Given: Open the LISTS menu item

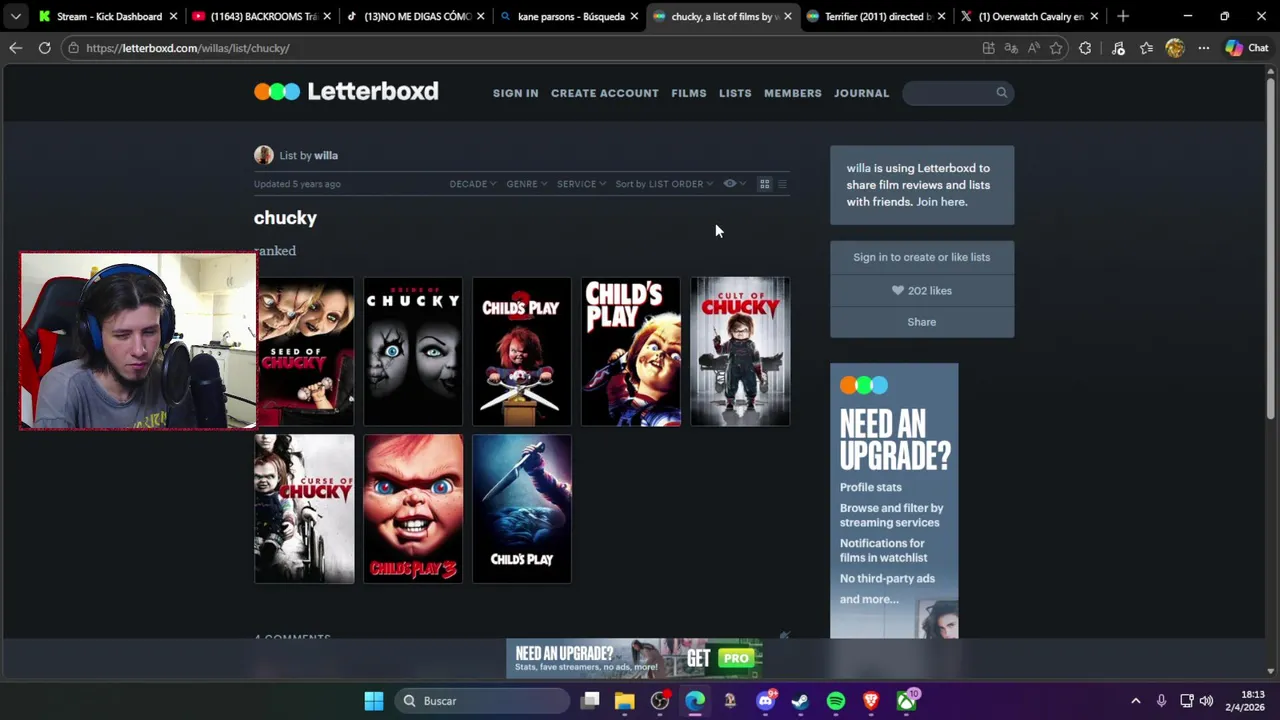Looking at the screenshot, I should point(735,93).
